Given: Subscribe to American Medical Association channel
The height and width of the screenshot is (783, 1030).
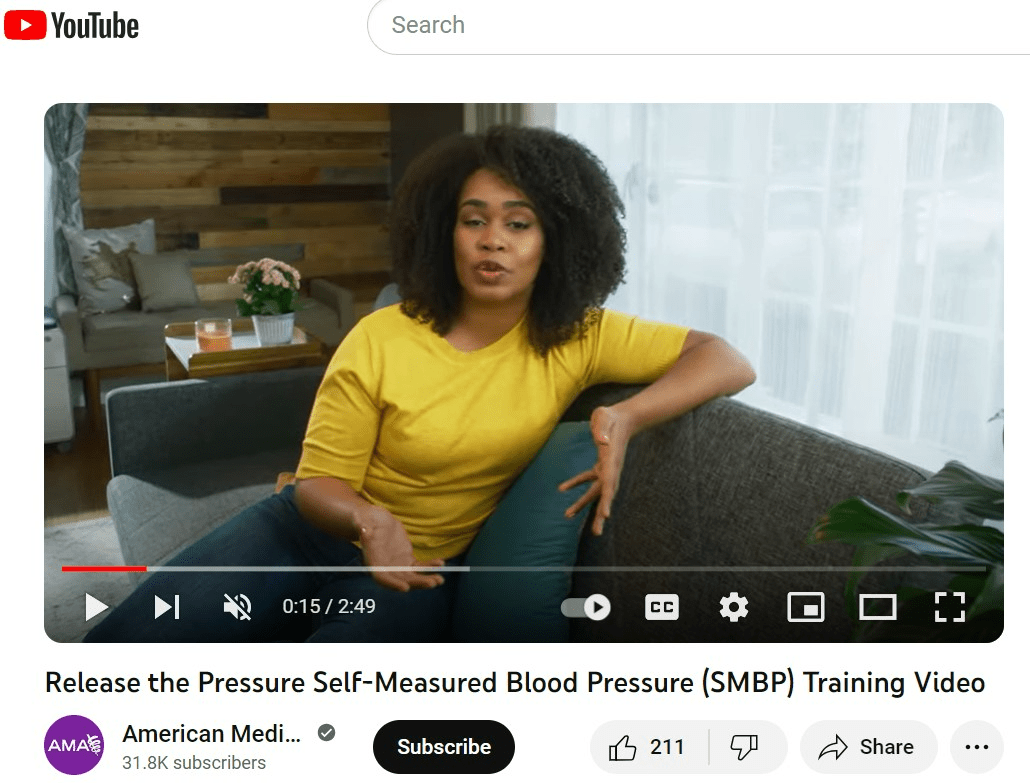Looking at the screenshot, I should pos(444,747).
